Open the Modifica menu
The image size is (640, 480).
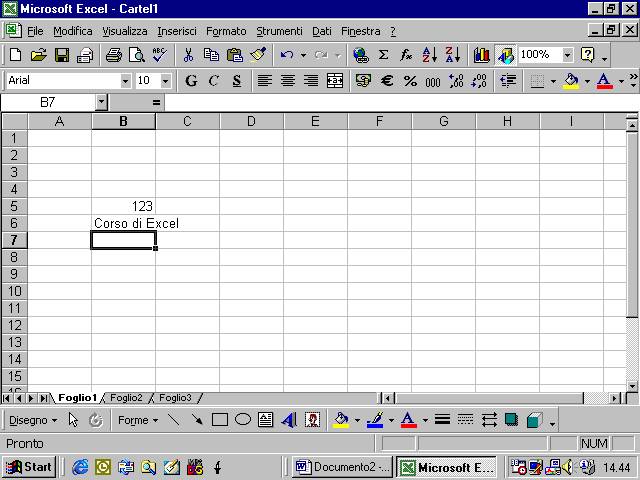pos(73,31)
